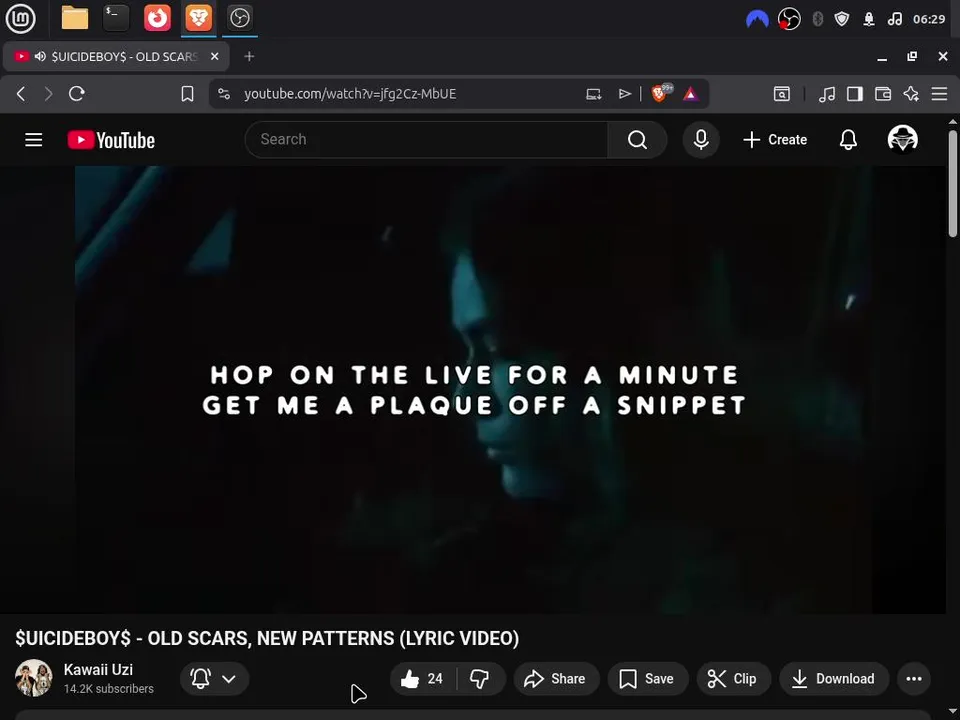Open the shield security tray icon
The image size is (960, 720).
point(842,20)
